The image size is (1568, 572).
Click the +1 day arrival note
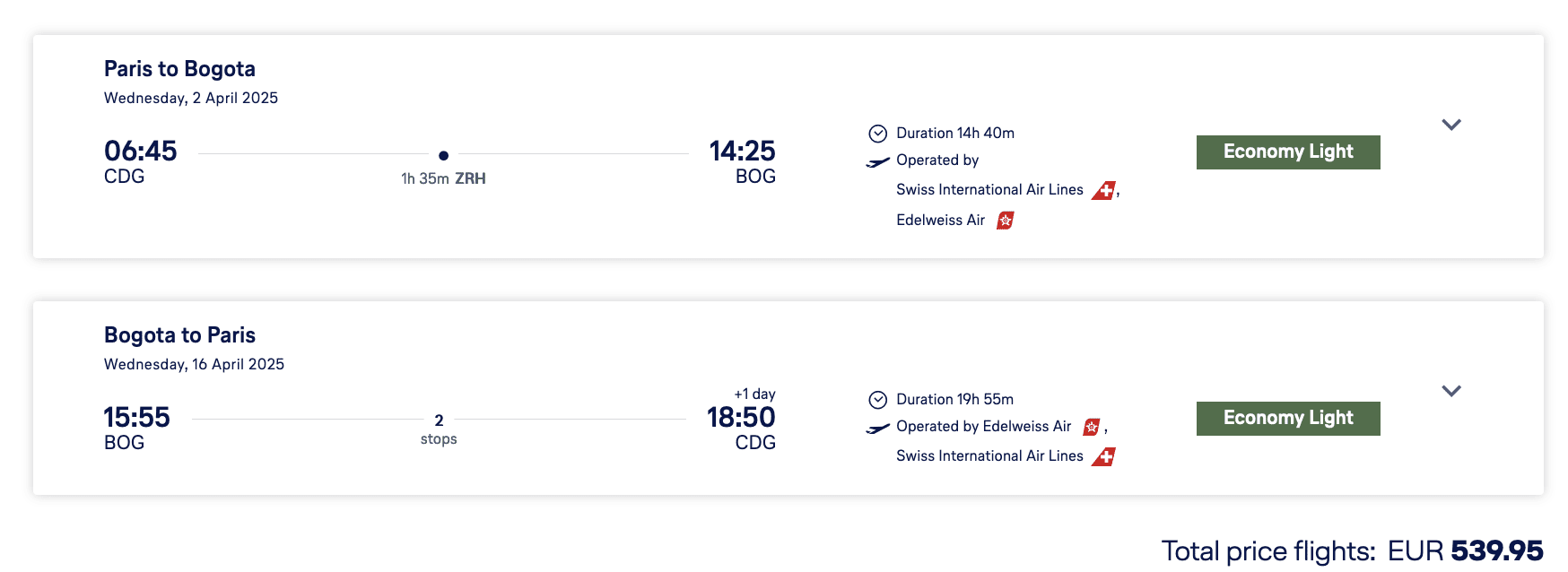[754, 394]
